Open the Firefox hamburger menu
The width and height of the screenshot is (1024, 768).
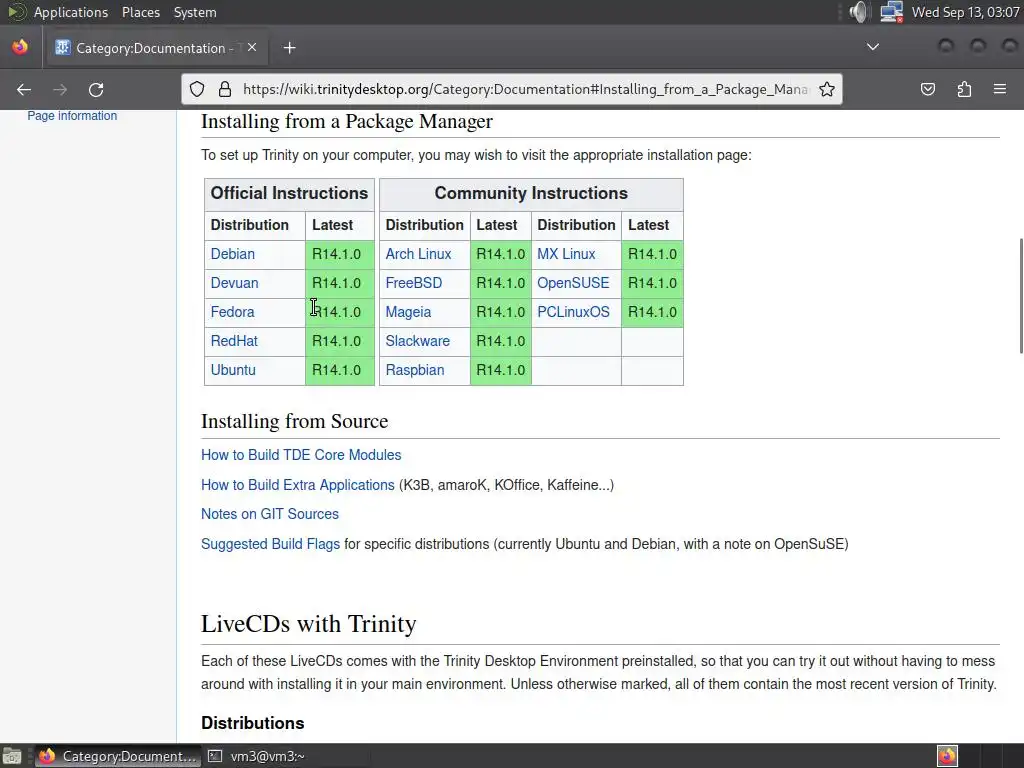(1000, 89)
